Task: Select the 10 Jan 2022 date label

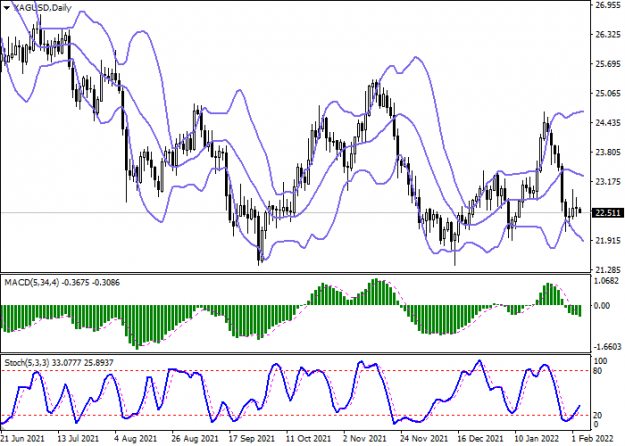Action: point(538,439)
